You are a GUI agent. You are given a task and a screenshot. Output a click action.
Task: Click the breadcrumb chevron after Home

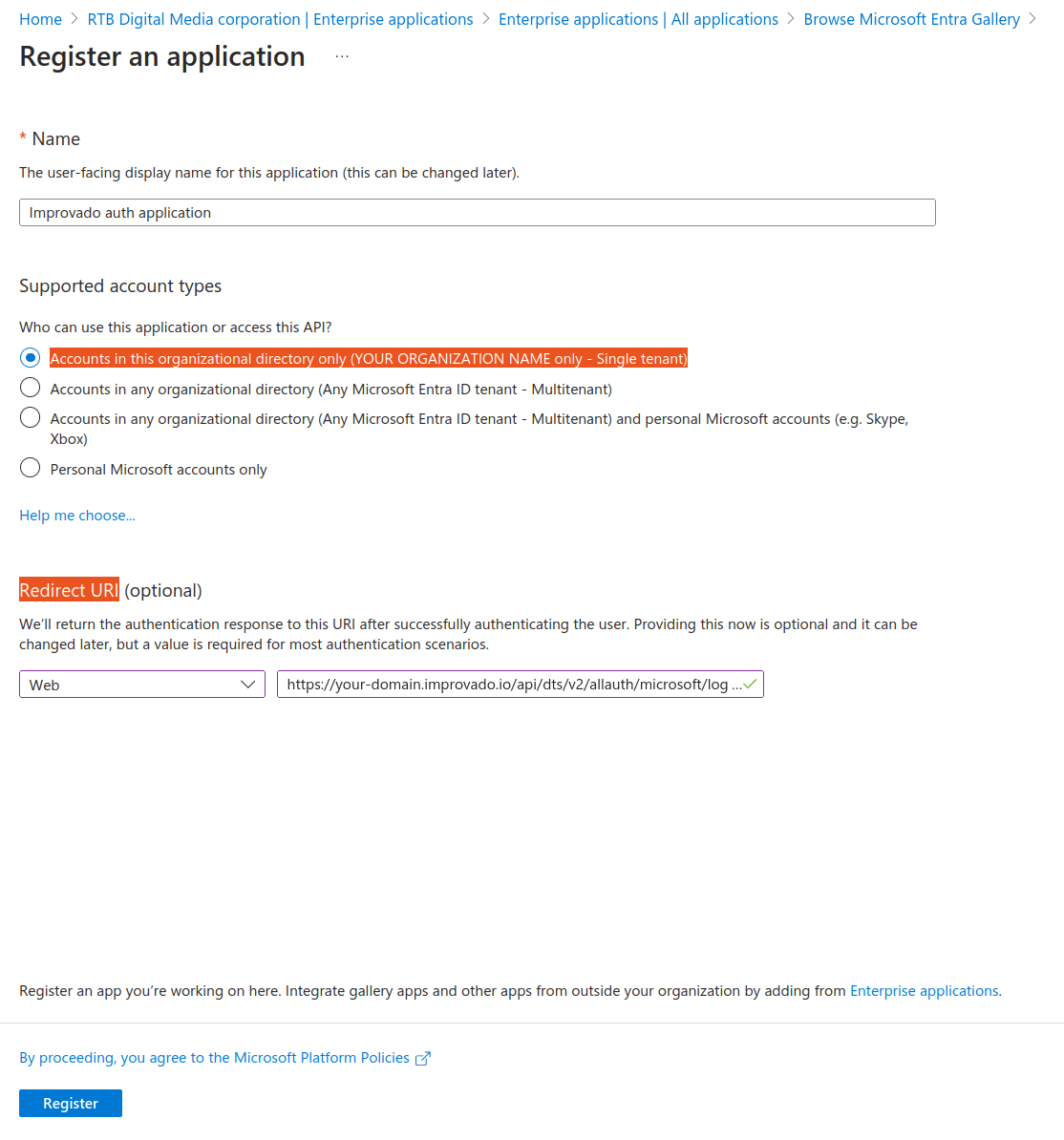click(74, 19)
